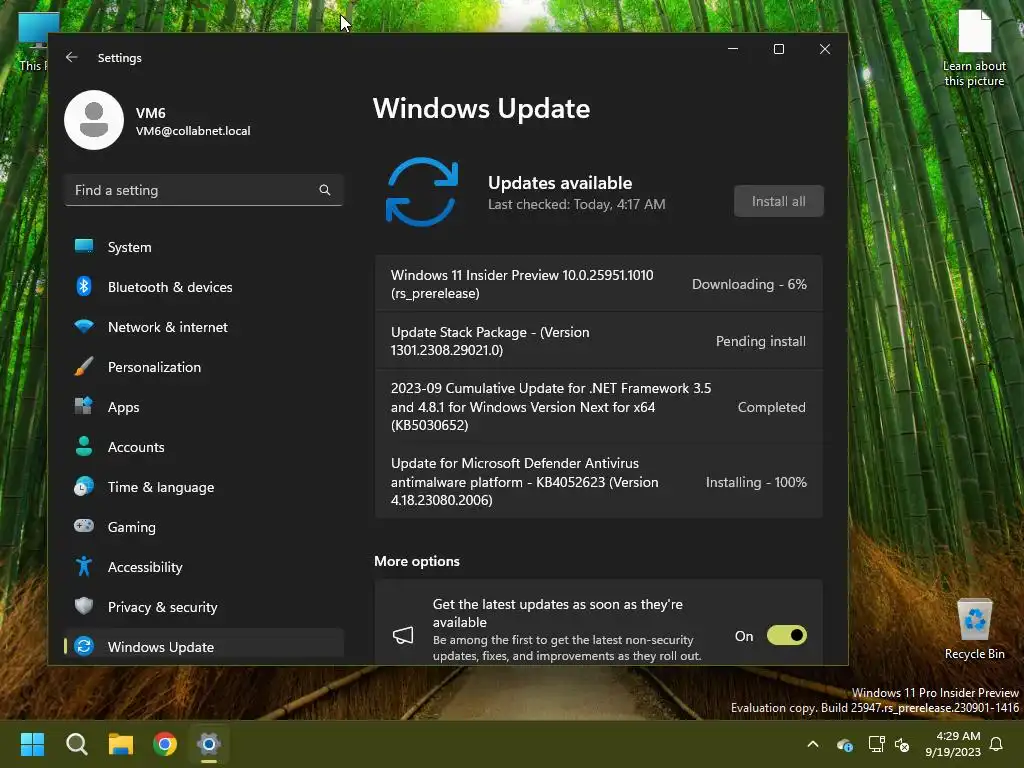This screenshot has height=768, width=1024.
Task: Open the notification bell icon
Action: [x=997, y=744]
